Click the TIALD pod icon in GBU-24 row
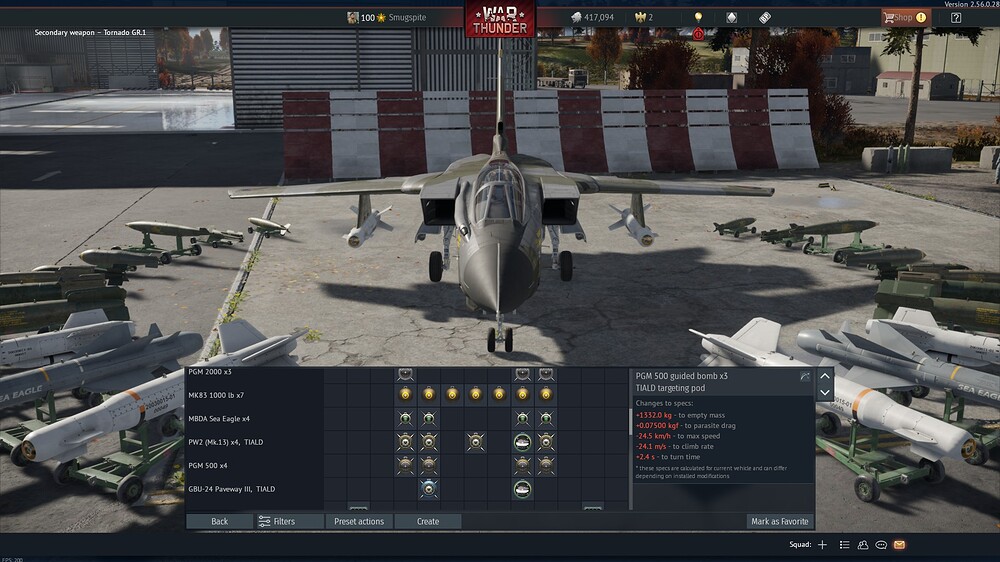This screenshot has height=562, width=1000. (x=522, y=489)
